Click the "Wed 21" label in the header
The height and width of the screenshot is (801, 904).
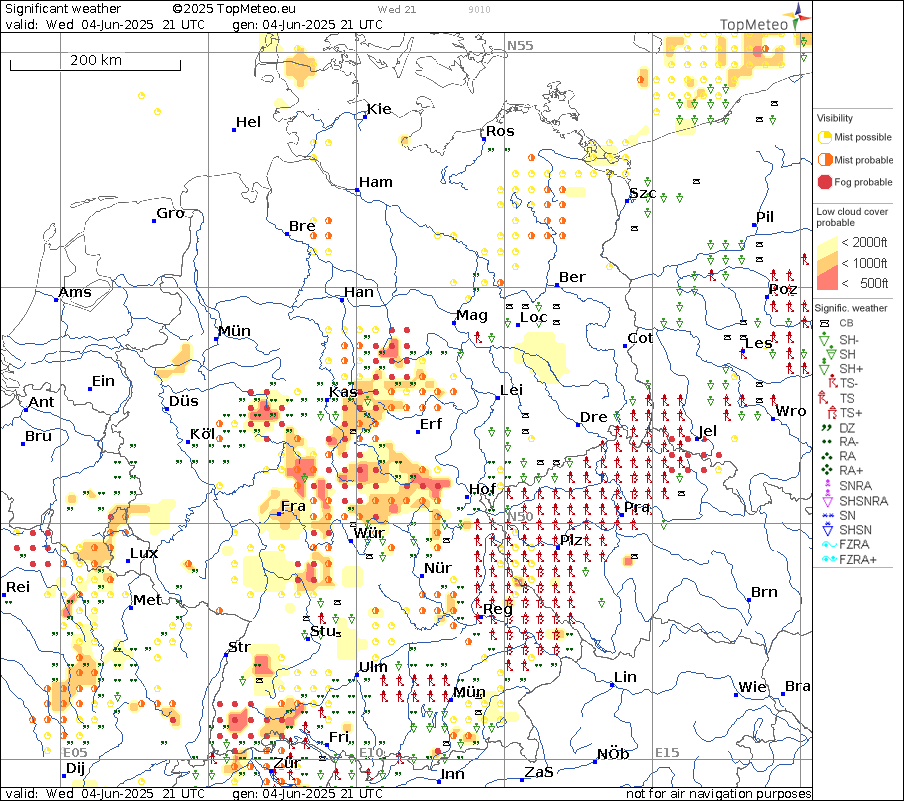point(397,9)
